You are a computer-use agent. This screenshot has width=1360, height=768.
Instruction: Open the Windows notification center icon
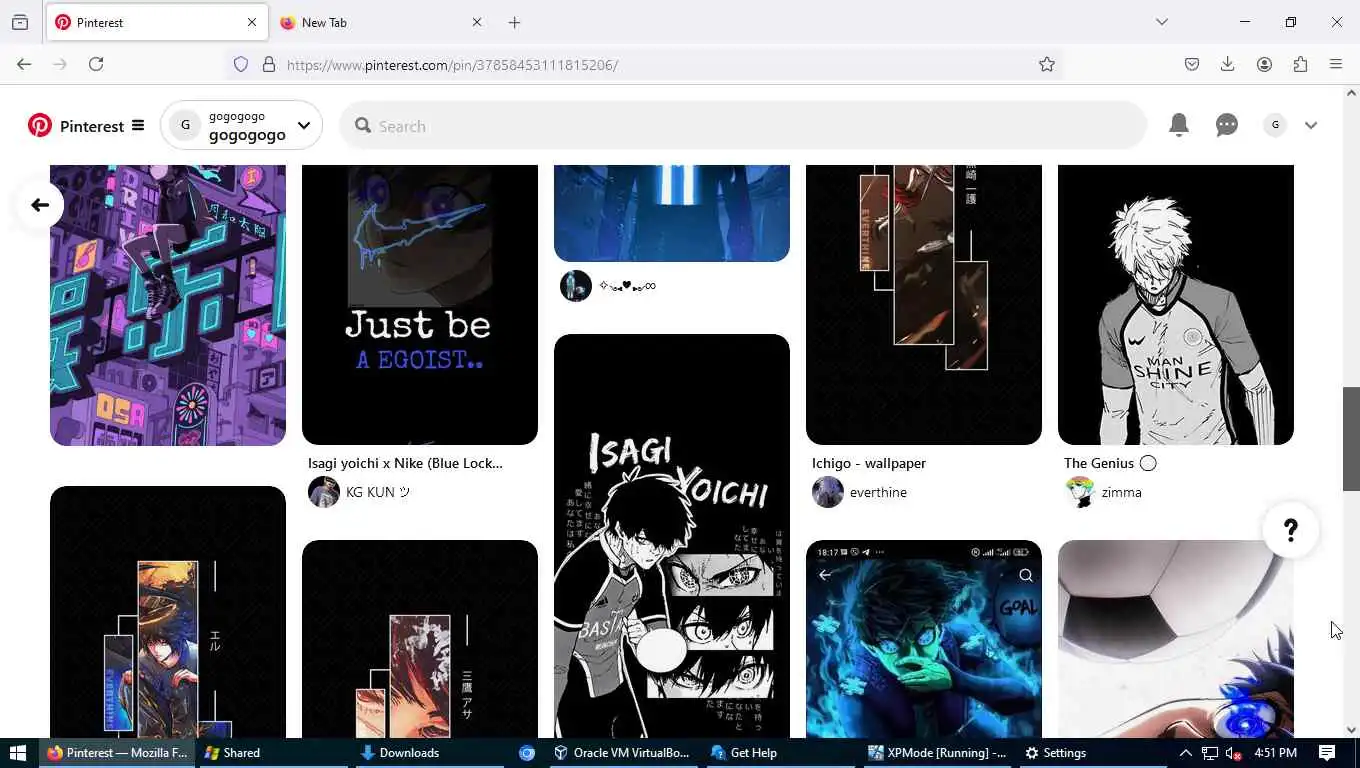1327,753
